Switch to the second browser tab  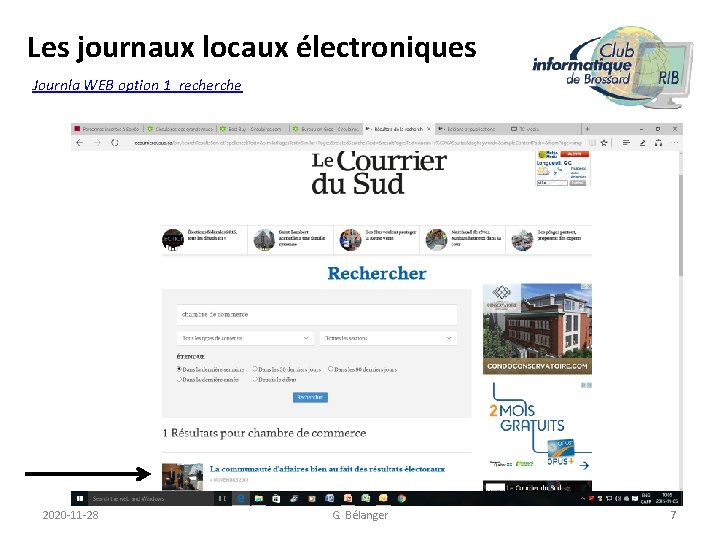[x=180, y=129]
